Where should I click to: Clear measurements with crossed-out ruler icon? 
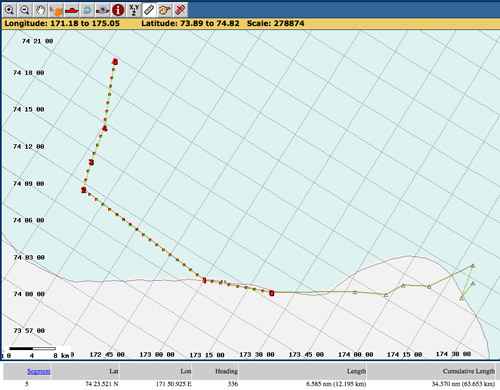(x=180, y=10)
